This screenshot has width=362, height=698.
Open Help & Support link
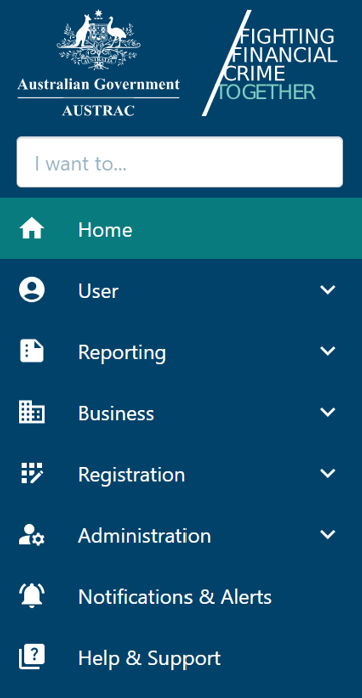[x=149, y=659]
